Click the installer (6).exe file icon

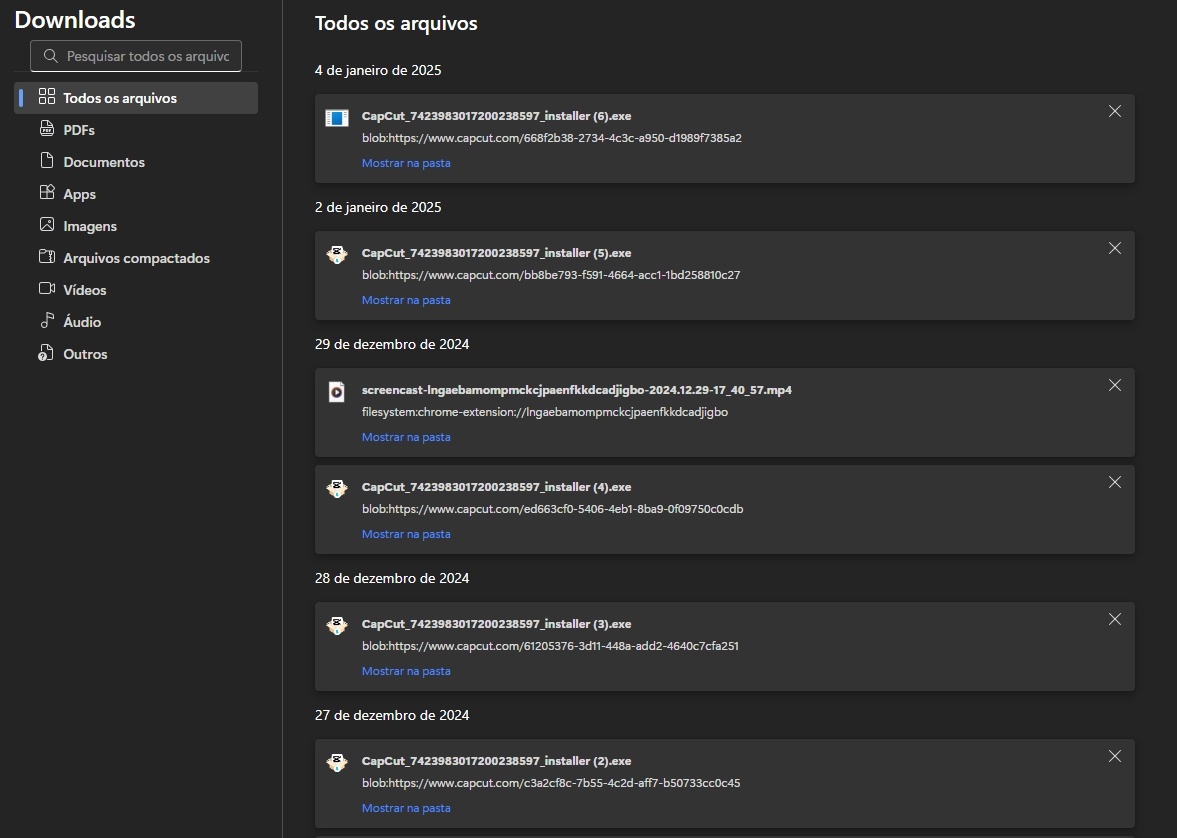pos(337,118)
